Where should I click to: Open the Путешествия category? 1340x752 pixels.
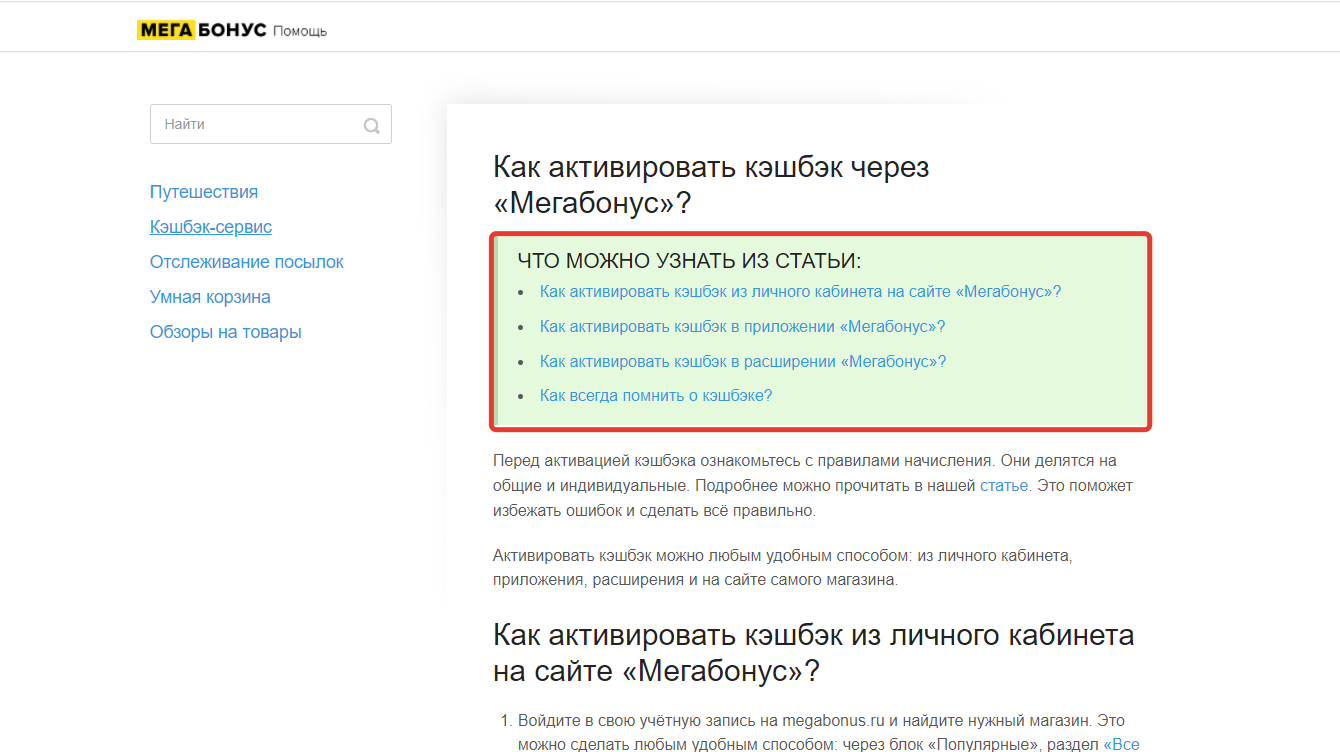click(x=204, y=192)
